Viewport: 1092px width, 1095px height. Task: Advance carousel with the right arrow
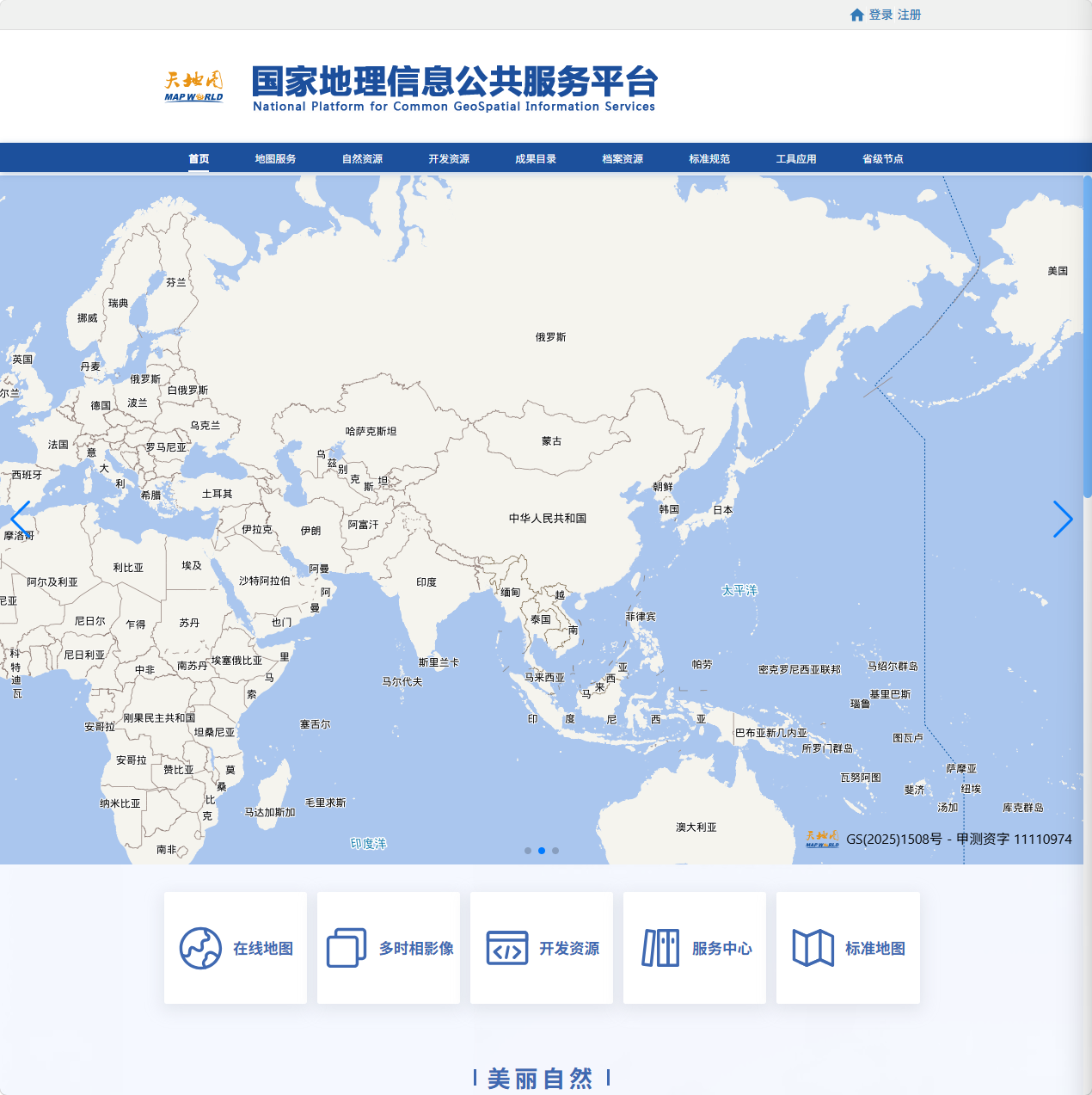click(x=1064, y=520)
